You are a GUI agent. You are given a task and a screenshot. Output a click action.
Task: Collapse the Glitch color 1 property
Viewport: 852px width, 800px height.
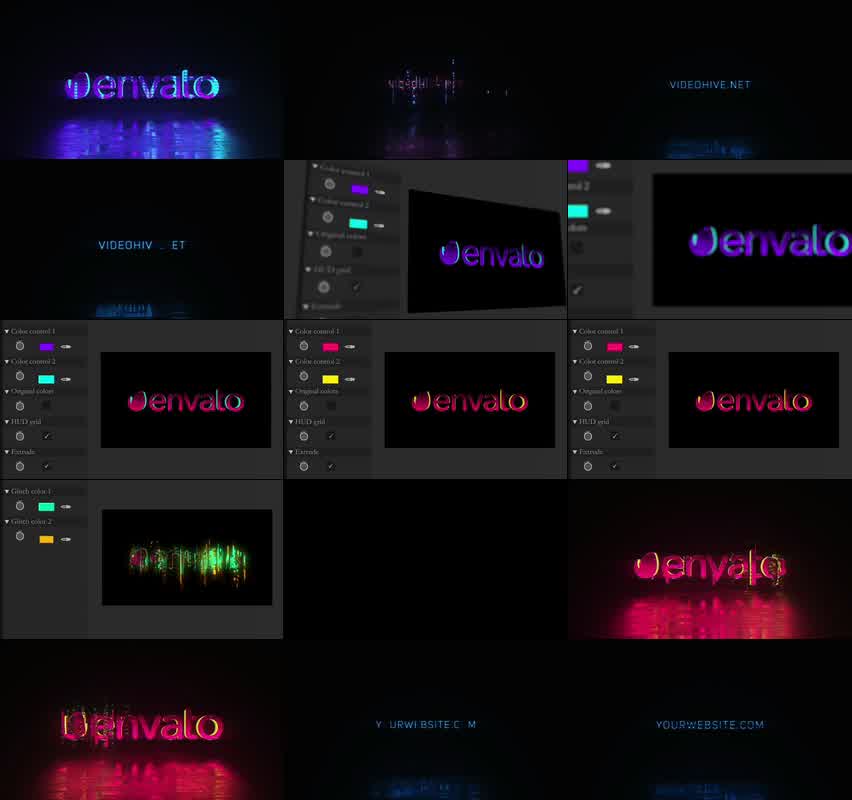pyautogui.click(x=7, y=491)
